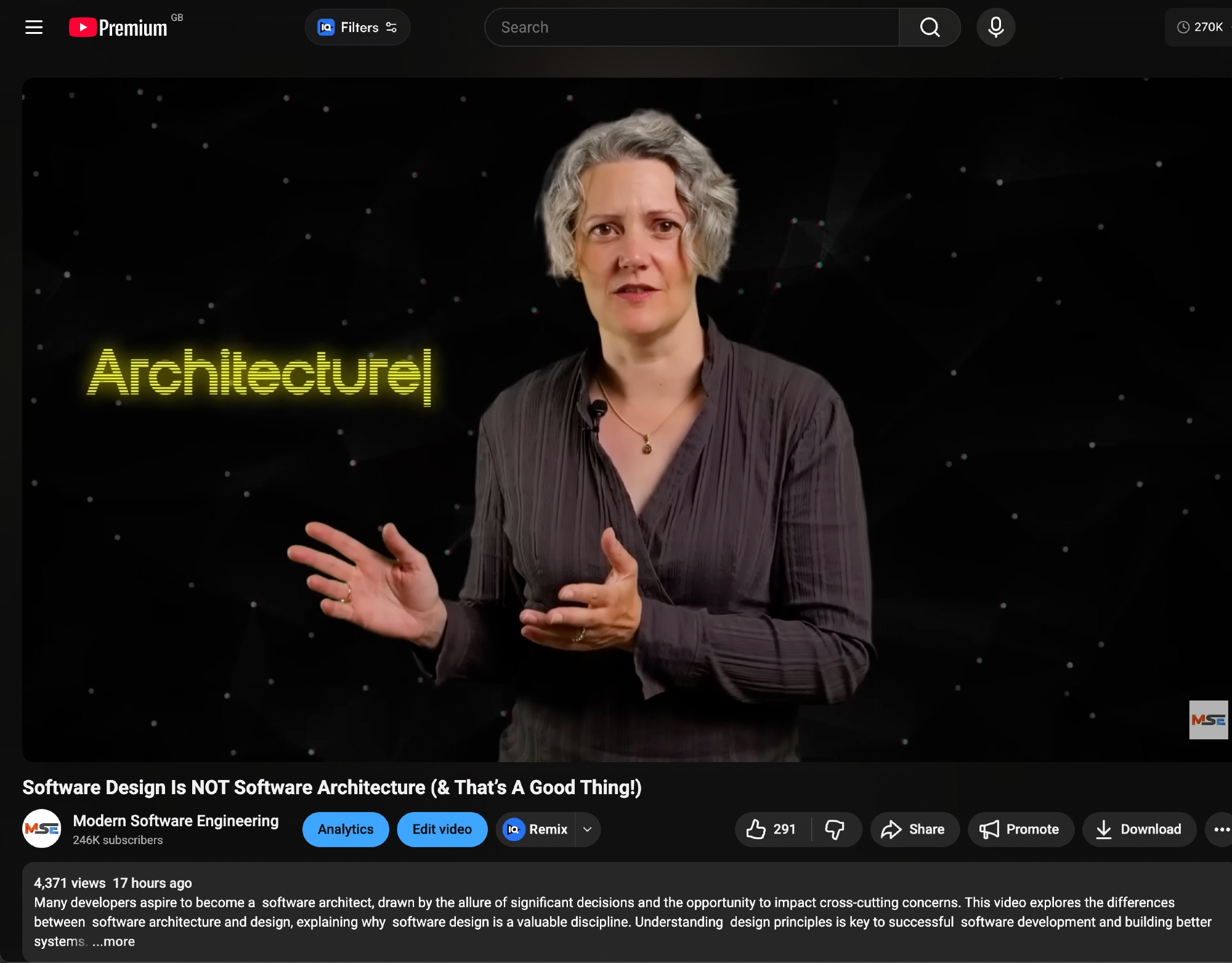This screenshot has width=1232, height=963.
Task: Activate voice search microphone
Action: [x=995, y=27]
